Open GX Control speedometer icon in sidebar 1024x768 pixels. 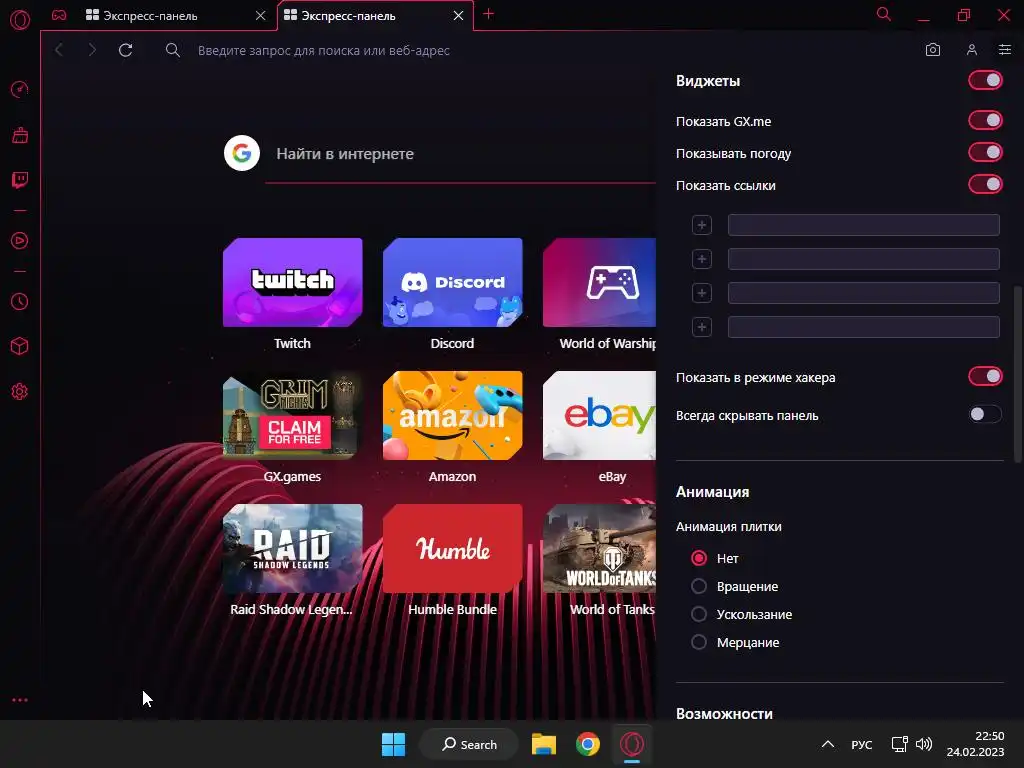pyautogui.click(x=20, y=89)
